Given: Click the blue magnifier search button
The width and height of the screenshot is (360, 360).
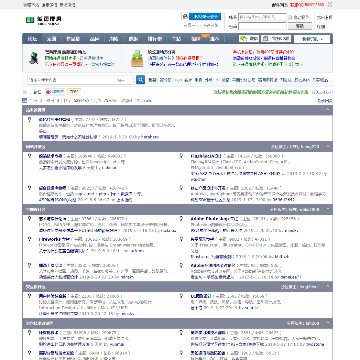Looking at the screenshot, I should point(140,80).
